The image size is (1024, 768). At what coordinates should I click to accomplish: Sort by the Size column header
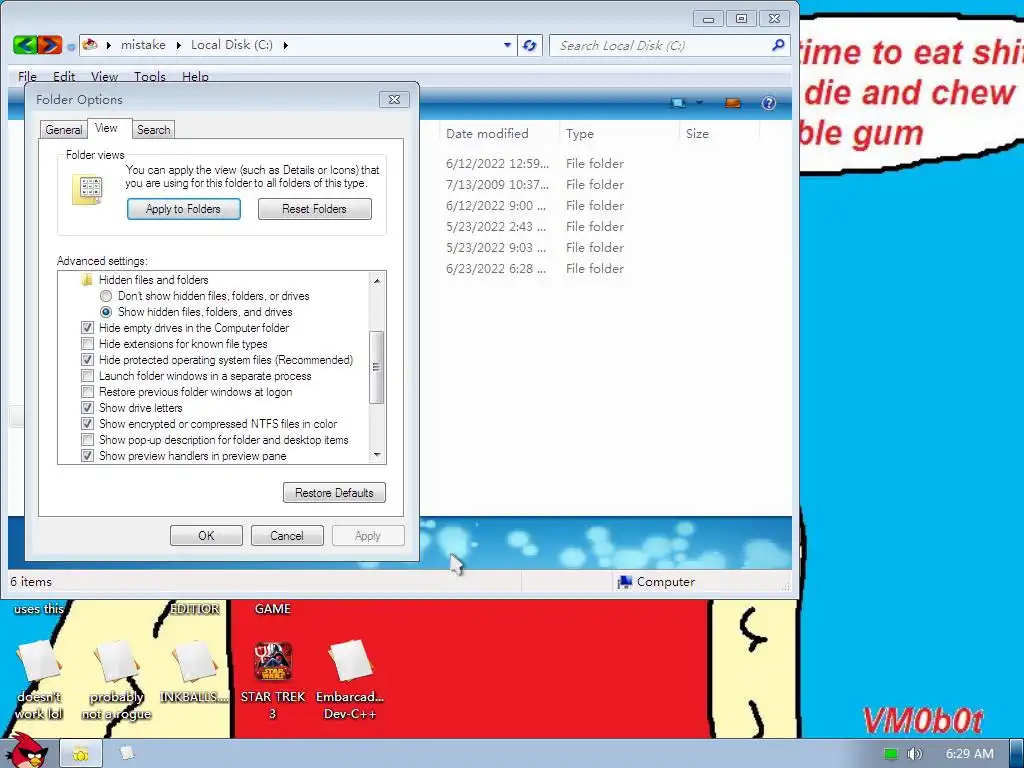[x=719, y=133]
